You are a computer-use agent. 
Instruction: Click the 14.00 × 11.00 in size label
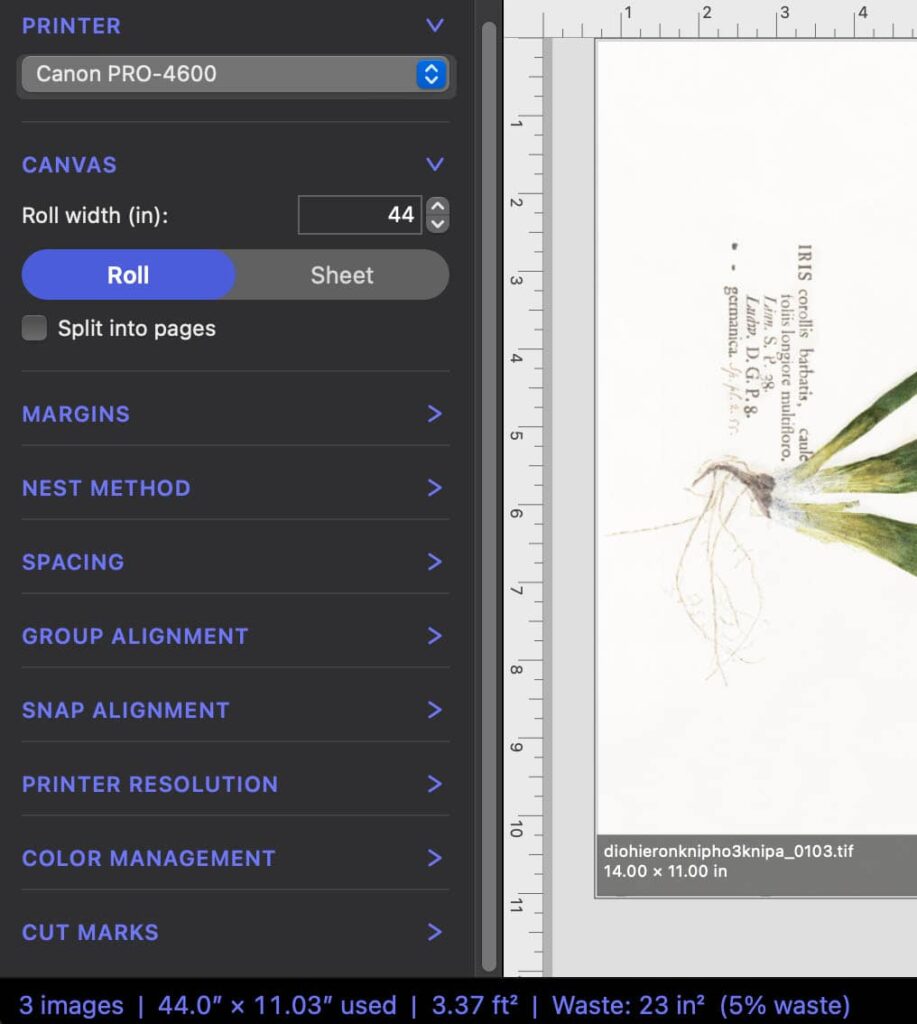click(x=665, y=871)
